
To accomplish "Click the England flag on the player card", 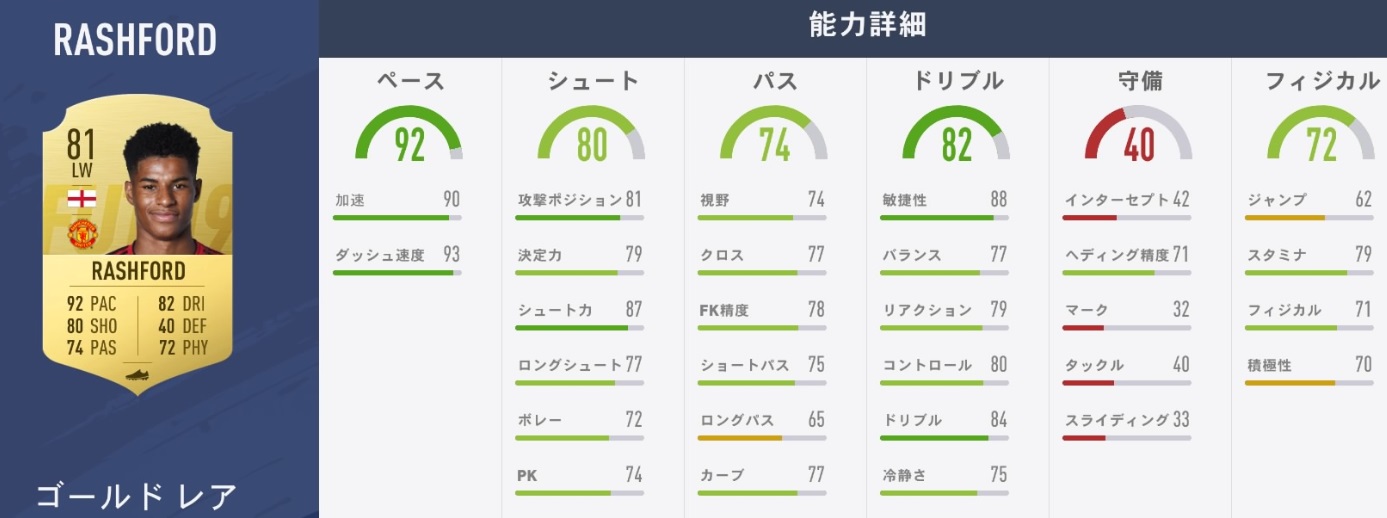I will tap(81, 199).
